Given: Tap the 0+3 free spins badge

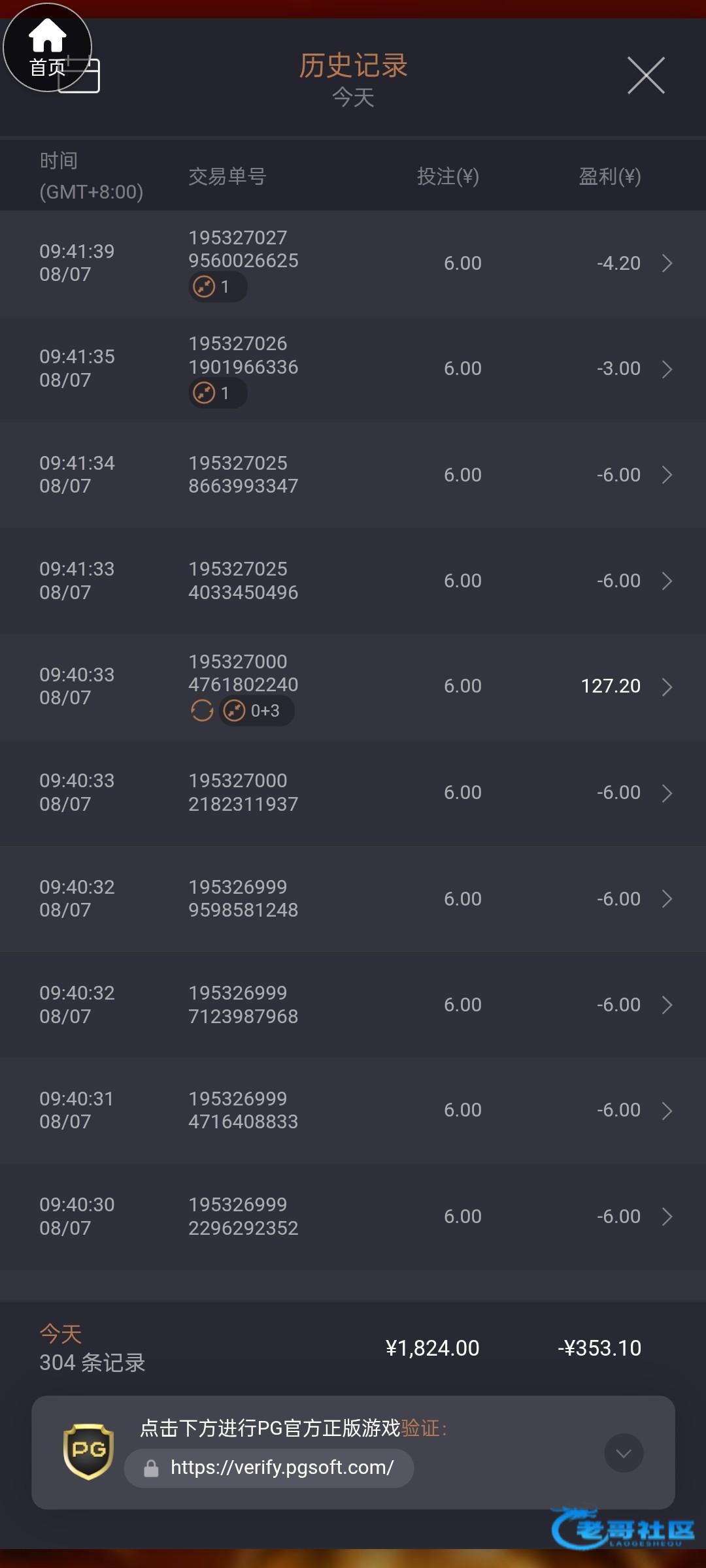Looking at the screenshot, I should coord(257,710).
